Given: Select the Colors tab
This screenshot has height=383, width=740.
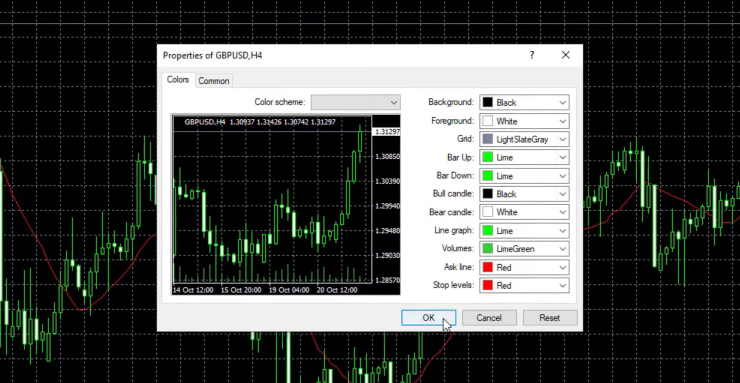Looking at the screenshot, I should [178, 80].
